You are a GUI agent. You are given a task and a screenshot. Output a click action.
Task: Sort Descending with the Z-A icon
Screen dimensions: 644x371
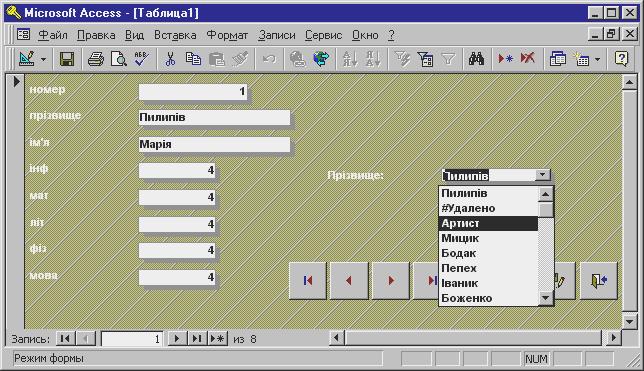(x=373, y=59)
